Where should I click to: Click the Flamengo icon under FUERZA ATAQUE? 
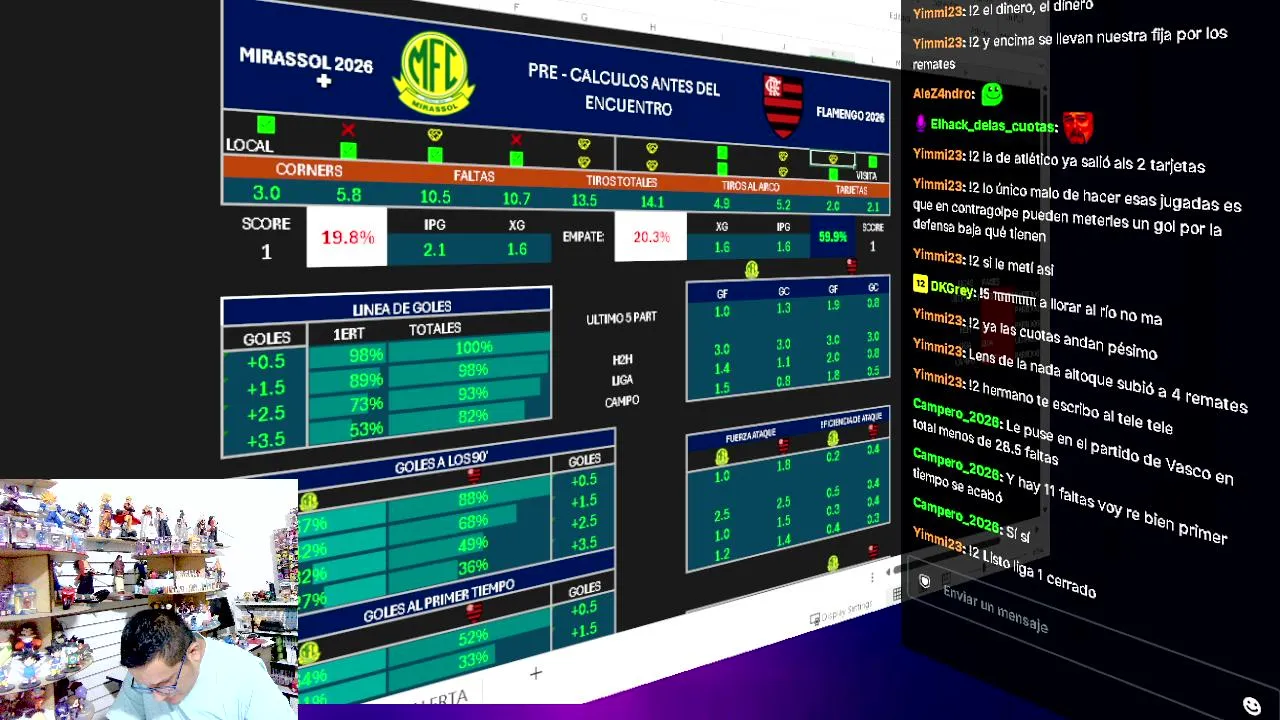(x=784, y=445)
